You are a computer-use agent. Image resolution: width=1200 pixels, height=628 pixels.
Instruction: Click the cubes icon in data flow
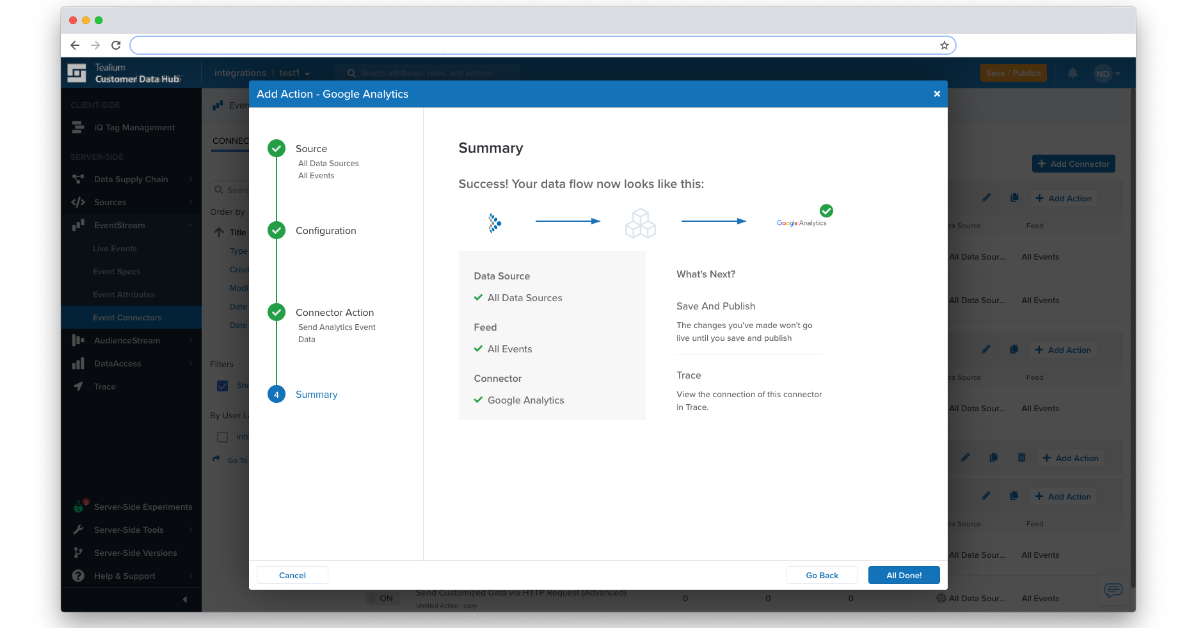click(x=640, y=223)
